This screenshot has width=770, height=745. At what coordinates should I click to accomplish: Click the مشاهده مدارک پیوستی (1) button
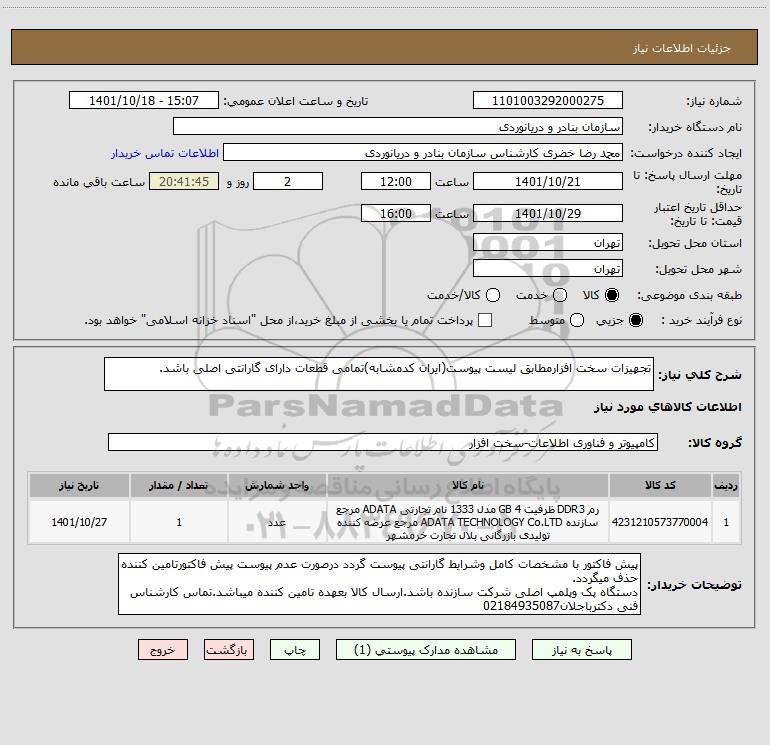click(426, 650)
